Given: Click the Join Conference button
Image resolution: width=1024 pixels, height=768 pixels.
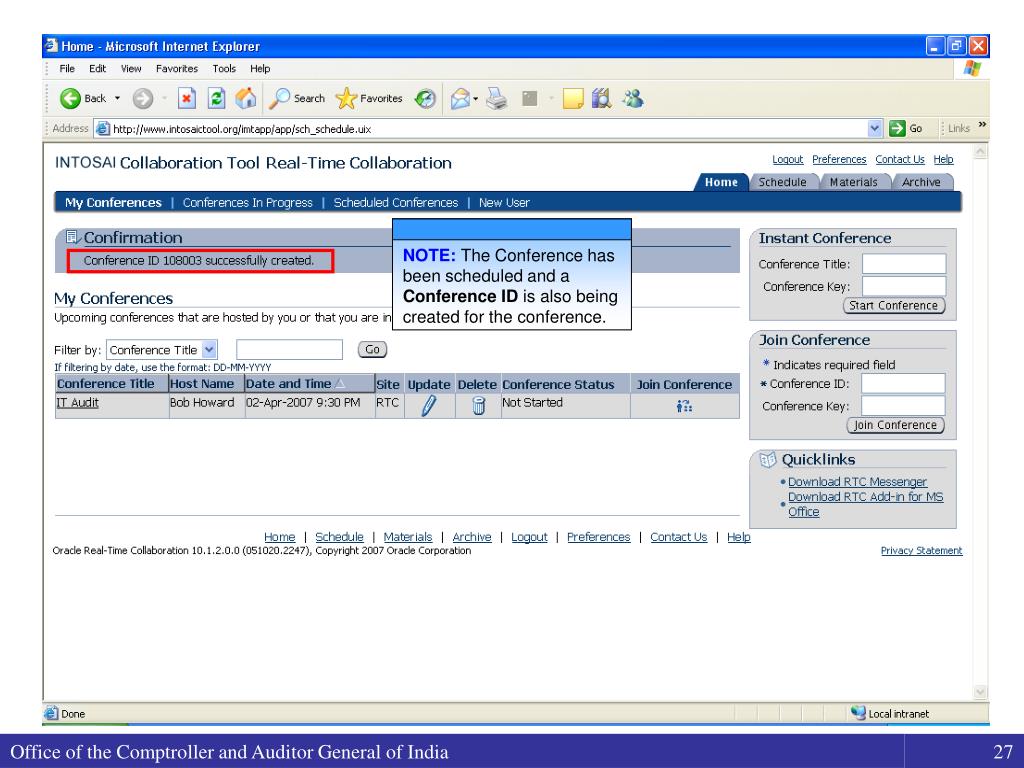Looking at the screenshot, I should tap(895, 425).
